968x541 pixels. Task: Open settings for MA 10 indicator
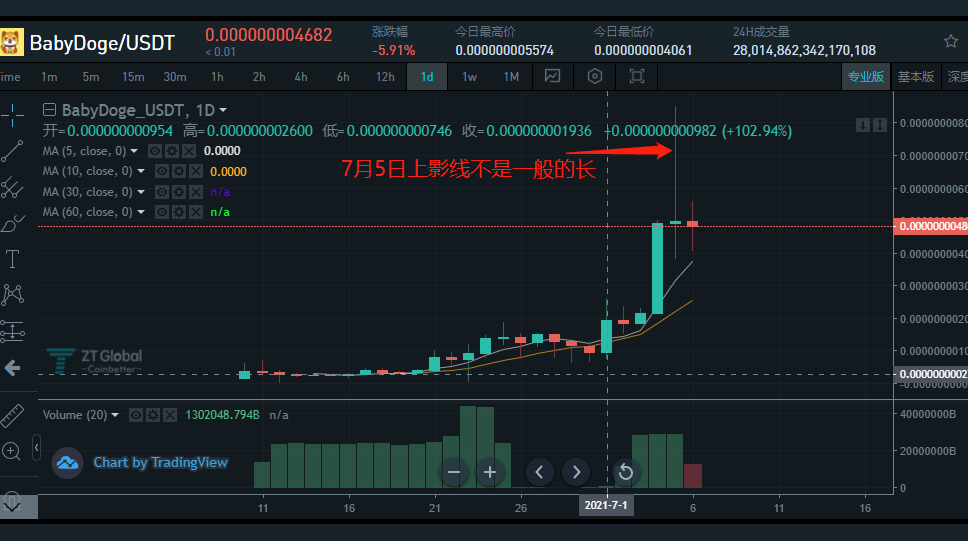click(x=178, y=171)
